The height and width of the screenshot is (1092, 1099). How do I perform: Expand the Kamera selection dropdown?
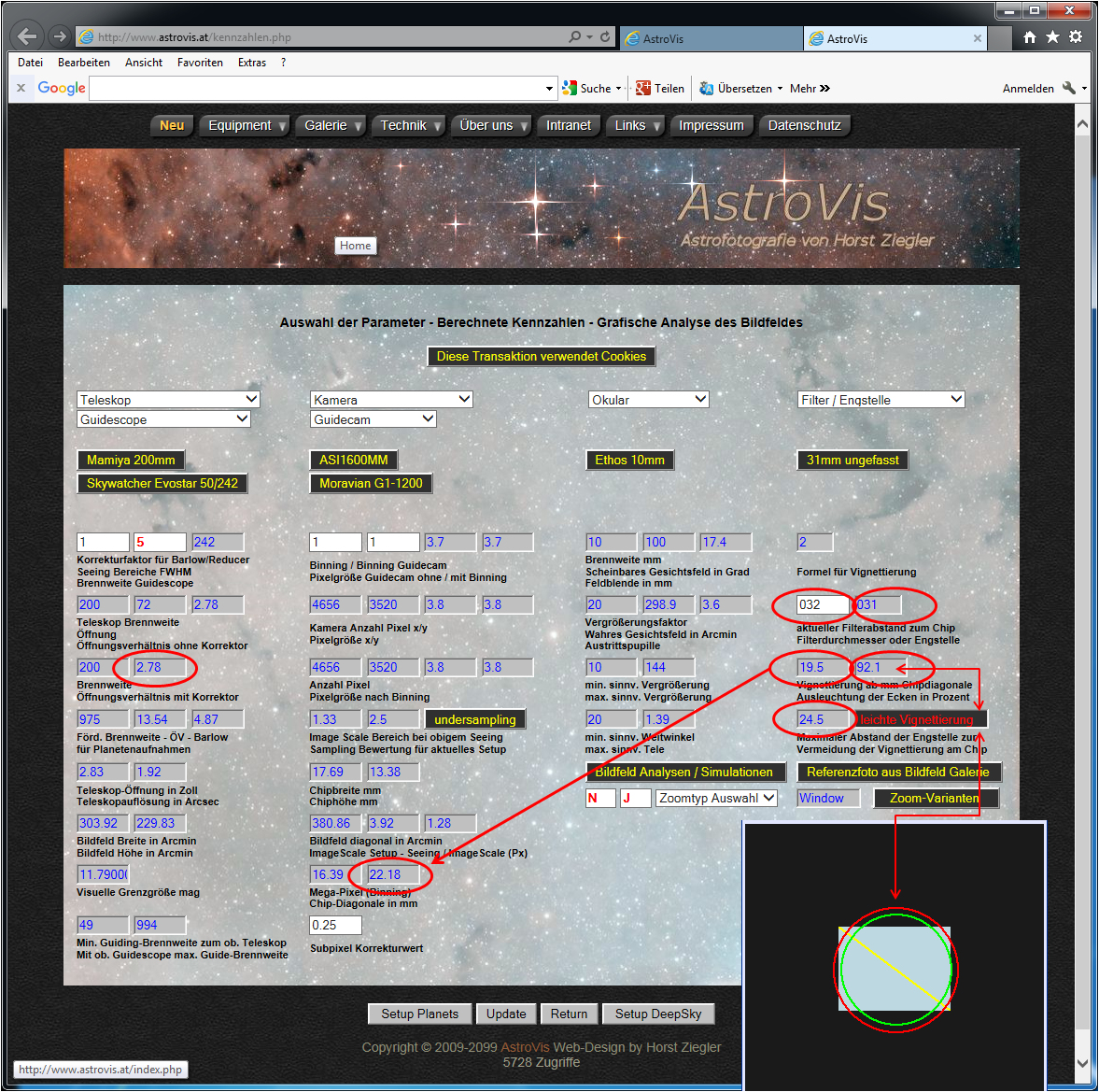point(391,399)
